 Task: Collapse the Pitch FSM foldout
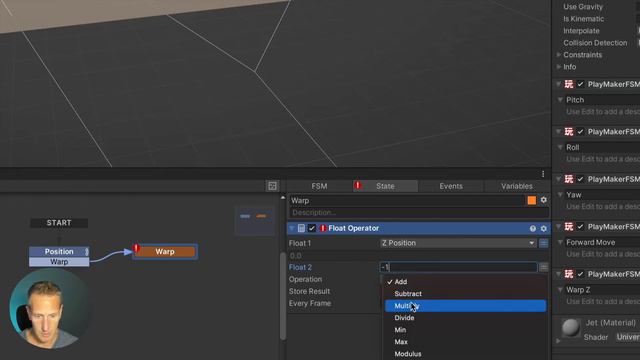[560, 100]
